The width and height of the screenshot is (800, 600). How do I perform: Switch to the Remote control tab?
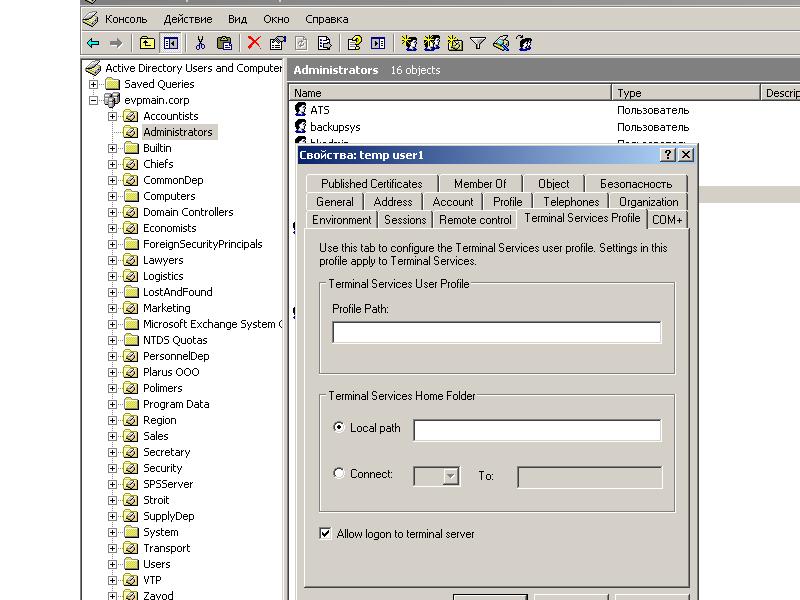pyautogui.click(x=475, y=220)
